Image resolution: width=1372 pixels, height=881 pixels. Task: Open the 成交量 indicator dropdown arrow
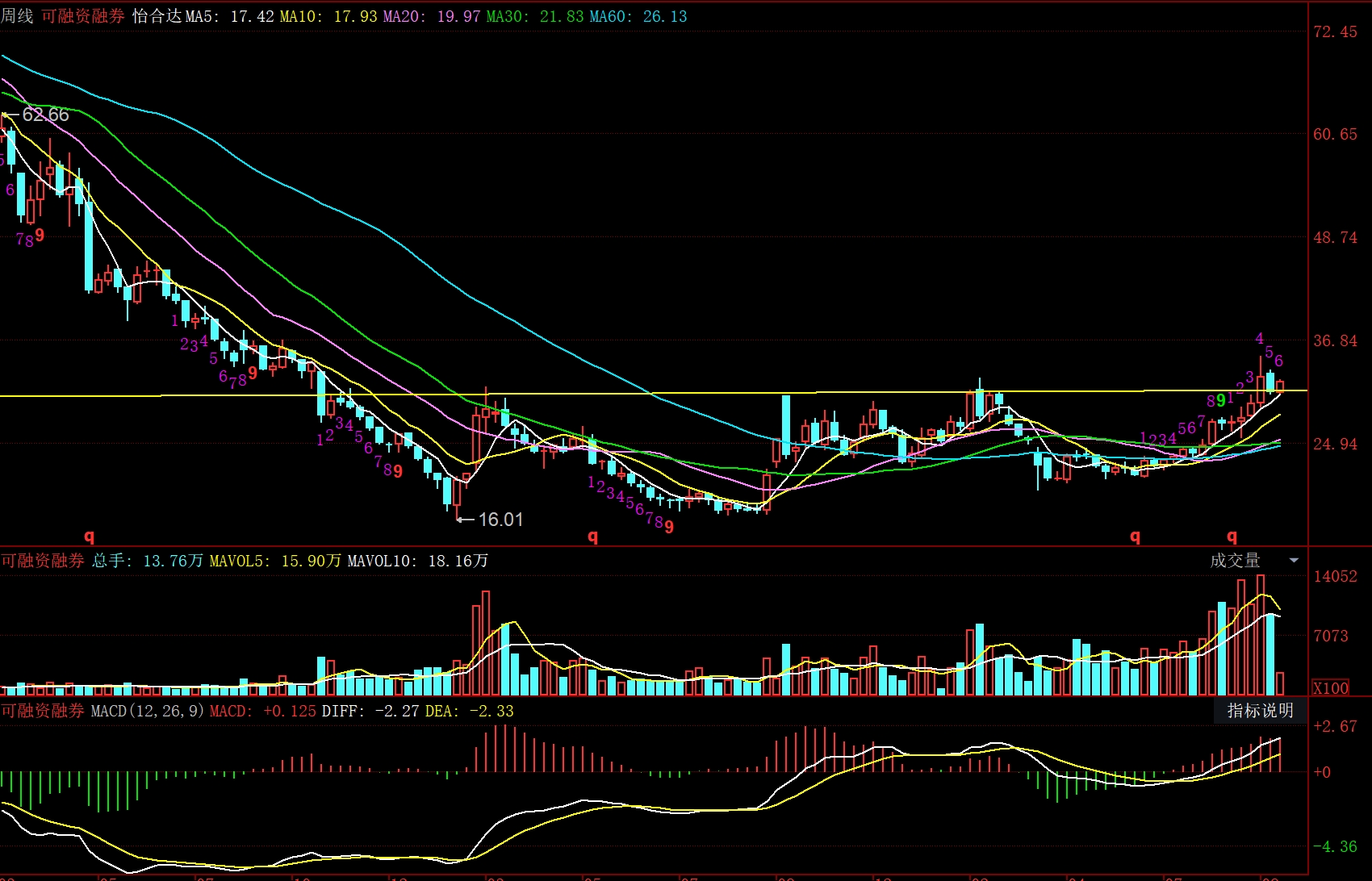pos(1294,561)
